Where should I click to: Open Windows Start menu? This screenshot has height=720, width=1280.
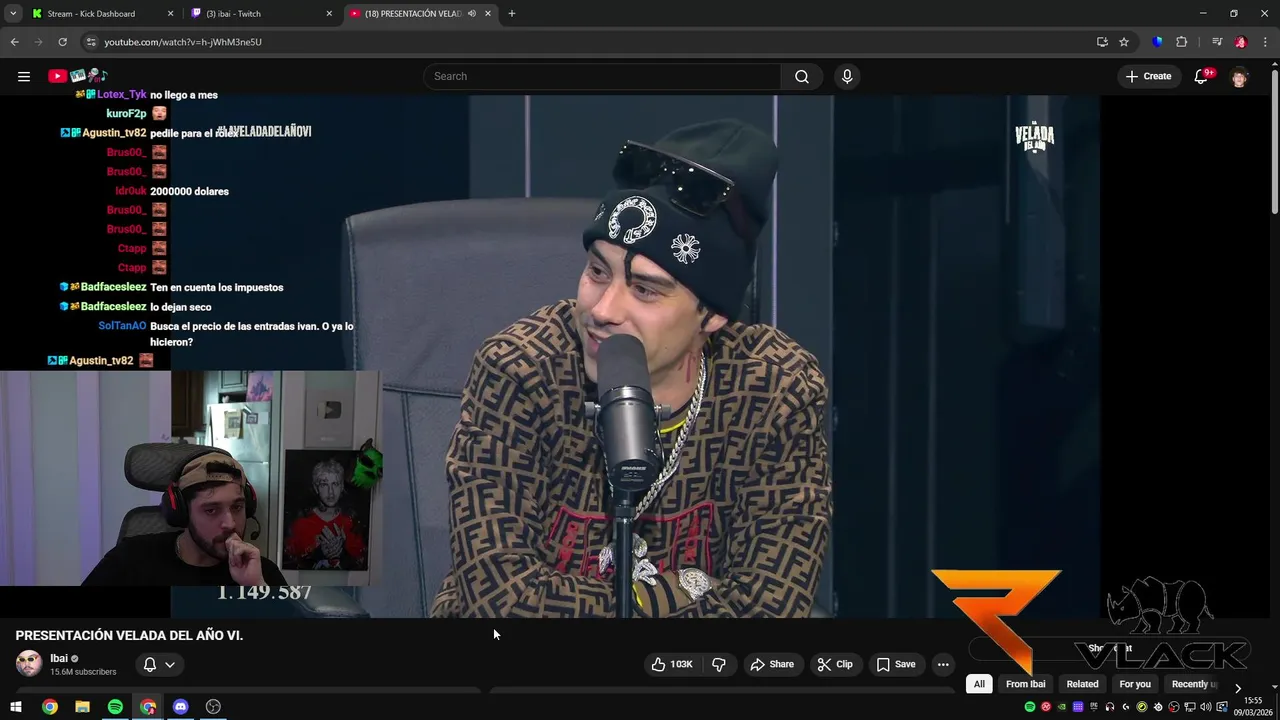[x=16, y=707]
